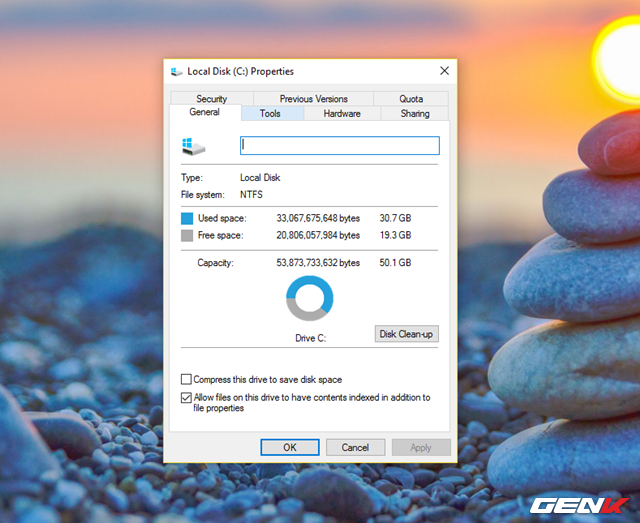Confirm with the OK button

[290, 447]
